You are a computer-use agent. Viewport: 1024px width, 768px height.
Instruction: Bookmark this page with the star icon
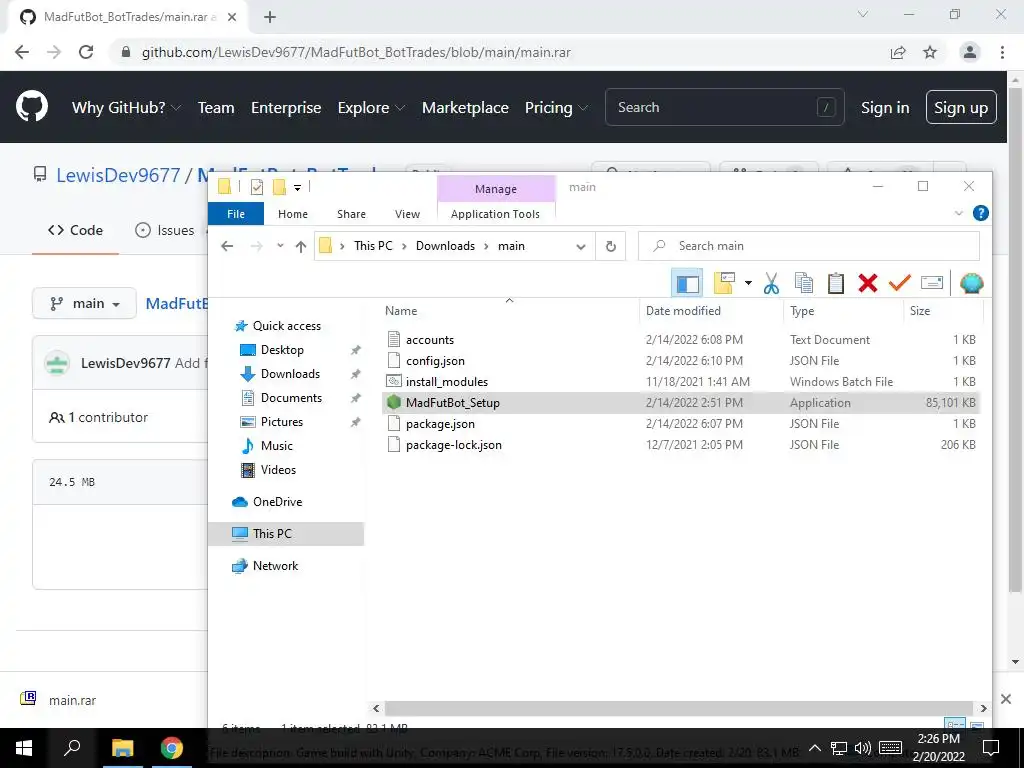pos(930,52)
